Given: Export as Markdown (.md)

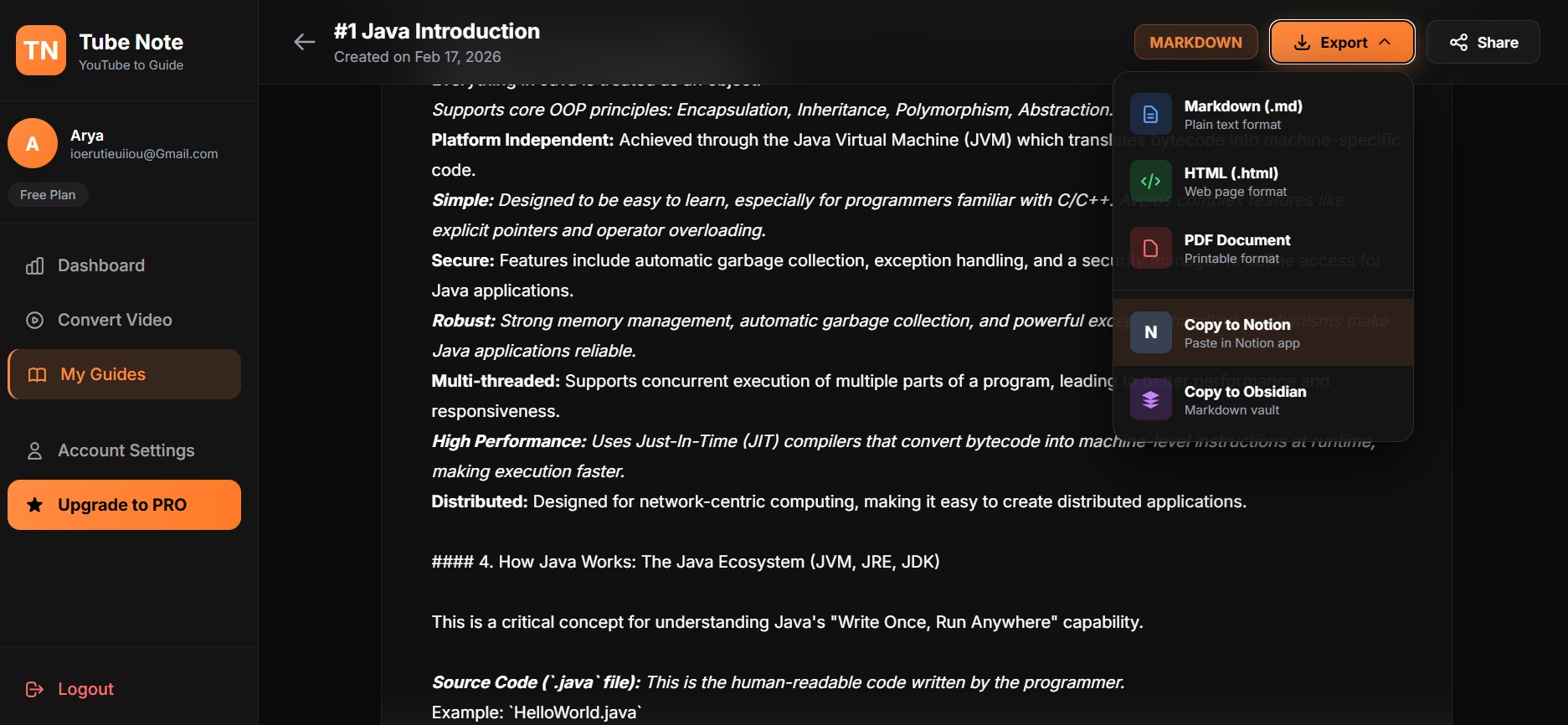Looking at the screenshot, I should tap(1263, 114).
